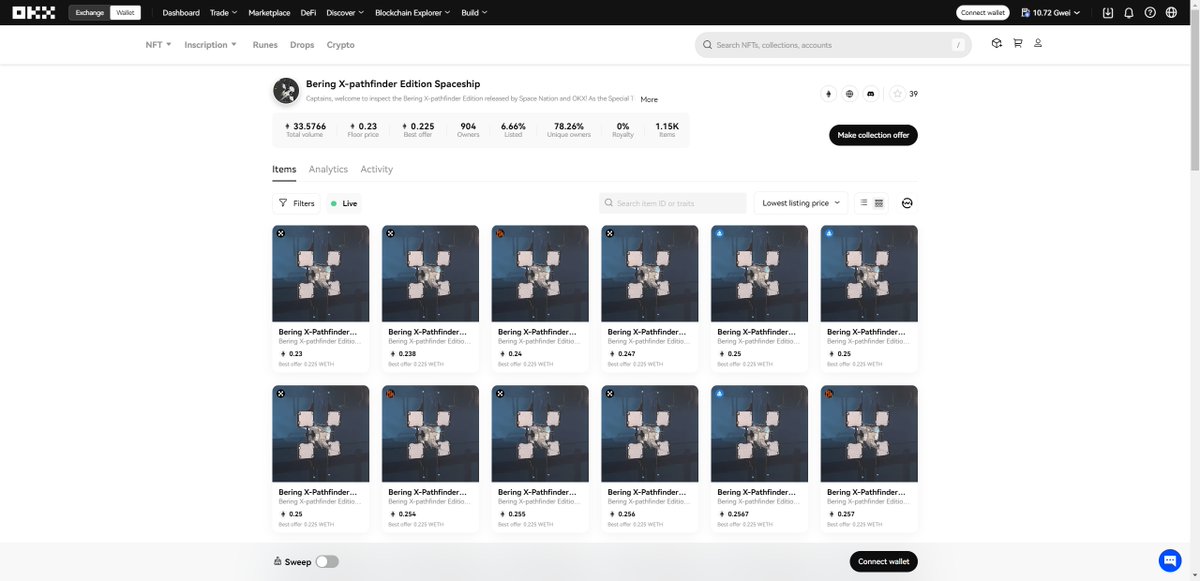1200x581 pixels.
Task: Open the NFT card priced 0.257
Action: pos(869,458)
